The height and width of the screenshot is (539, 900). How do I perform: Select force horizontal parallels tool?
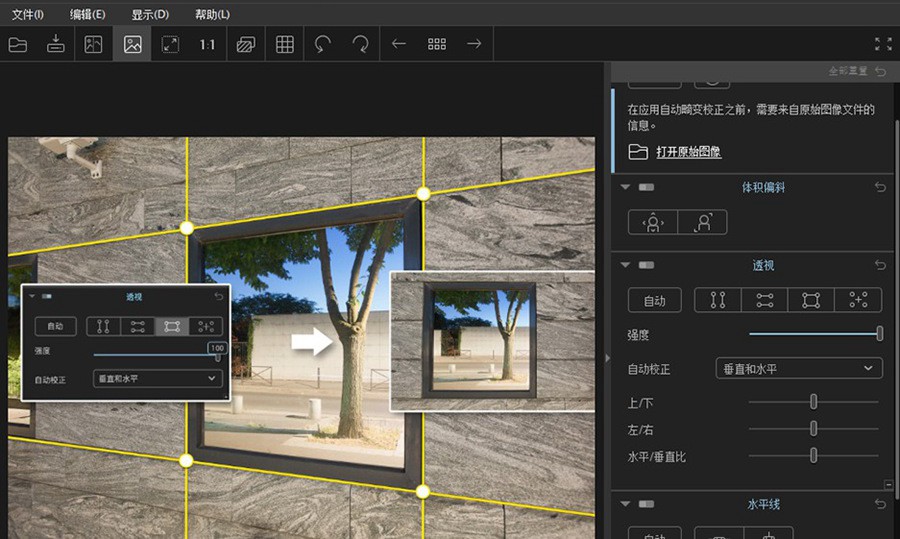pos(765,300)
